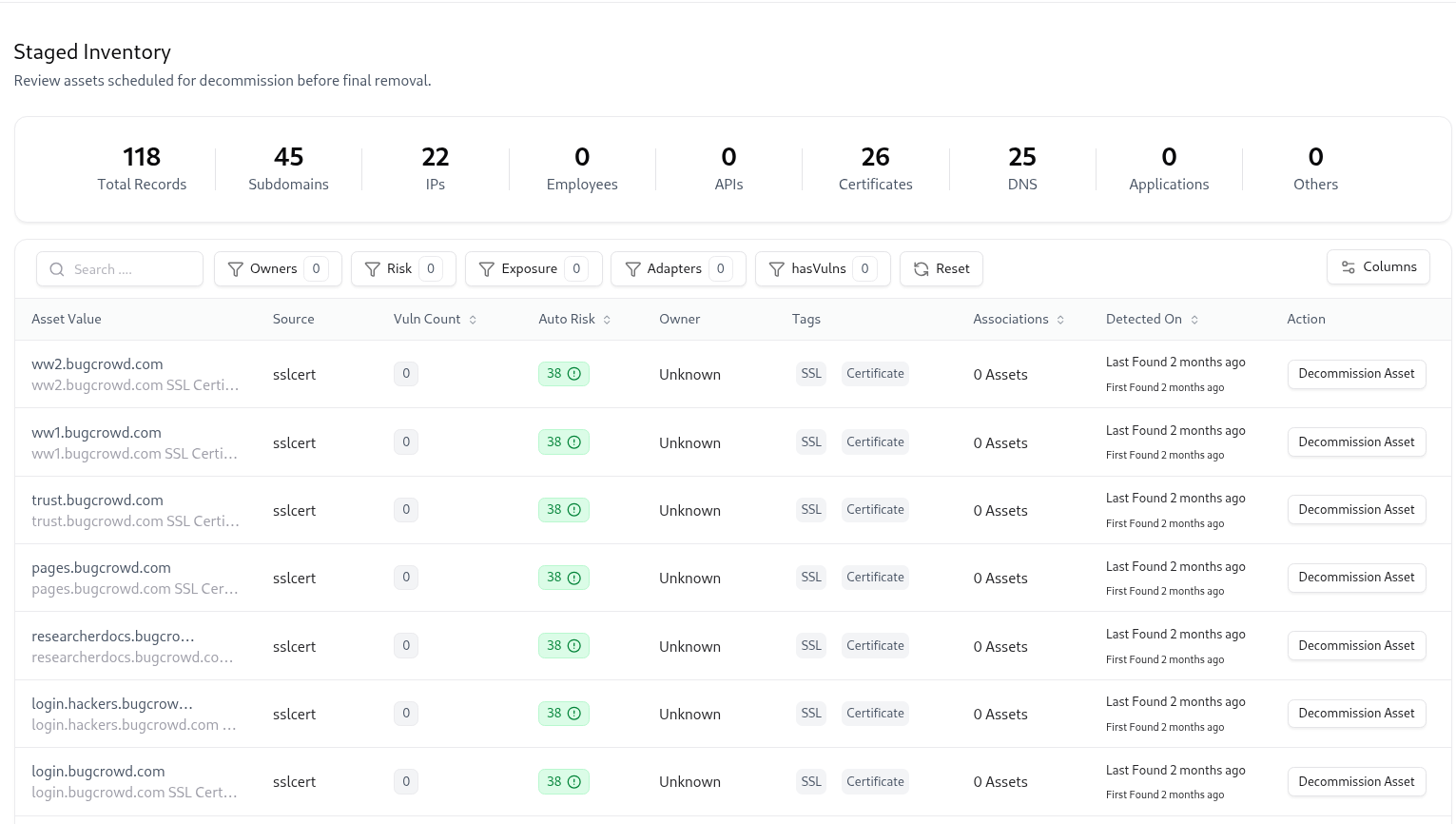Sort by Vuln Count arrows icon
1456x824 pixels.
[473, 320]
